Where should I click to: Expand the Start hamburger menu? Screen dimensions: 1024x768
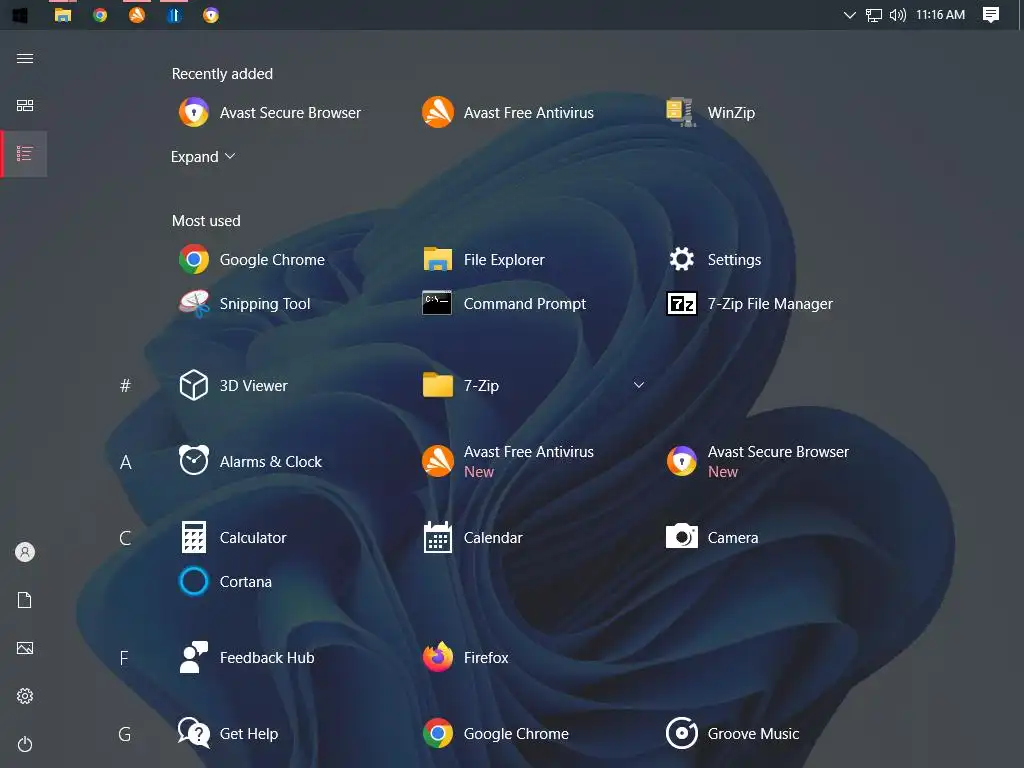25,58
